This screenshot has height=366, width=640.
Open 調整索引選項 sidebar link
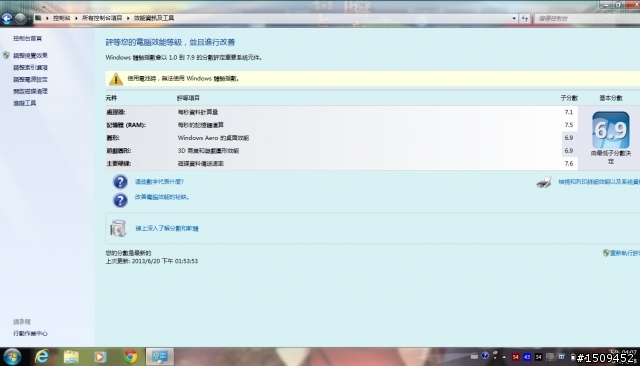[x=30, y=67]
